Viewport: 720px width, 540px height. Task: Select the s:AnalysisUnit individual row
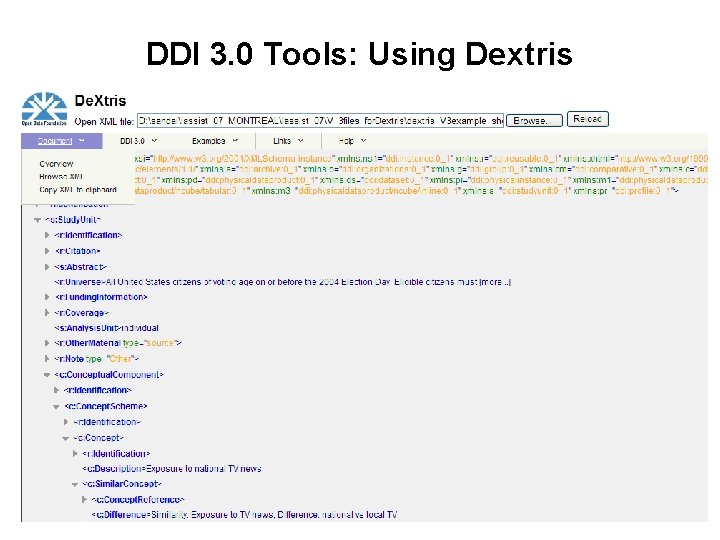click(x=107, y=328)
